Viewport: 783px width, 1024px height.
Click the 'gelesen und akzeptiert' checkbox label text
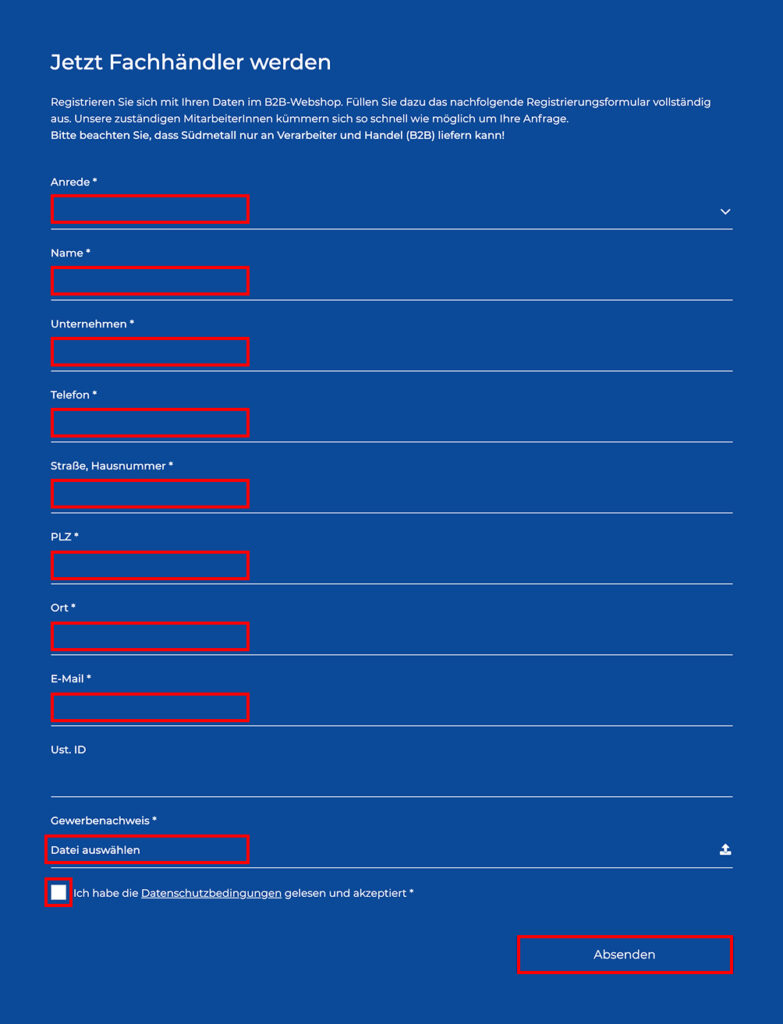pos(346,893)
